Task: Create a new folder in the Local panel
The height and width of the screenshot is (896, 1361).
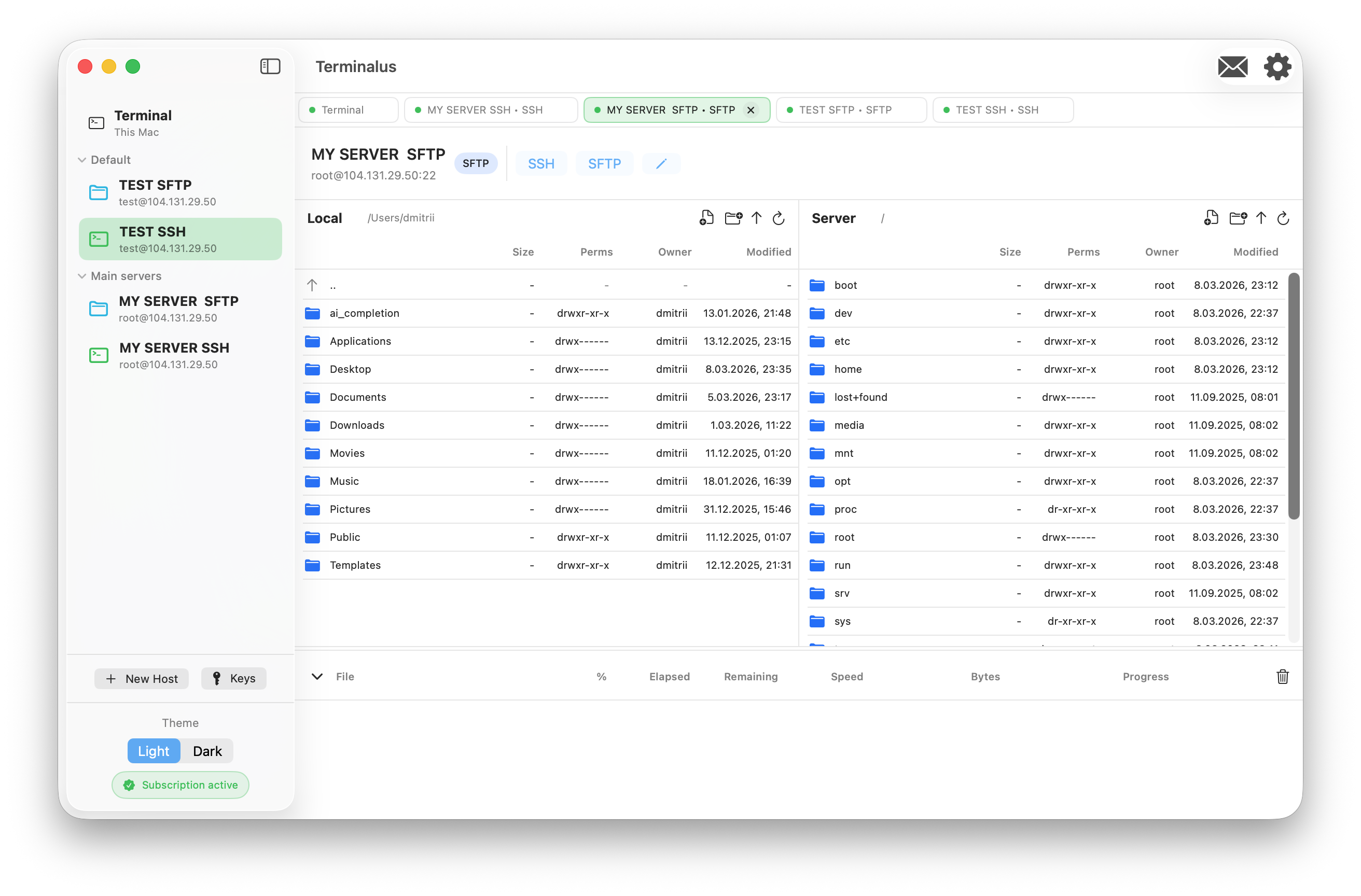Action: pyautogui.click(x=733, y=218)
